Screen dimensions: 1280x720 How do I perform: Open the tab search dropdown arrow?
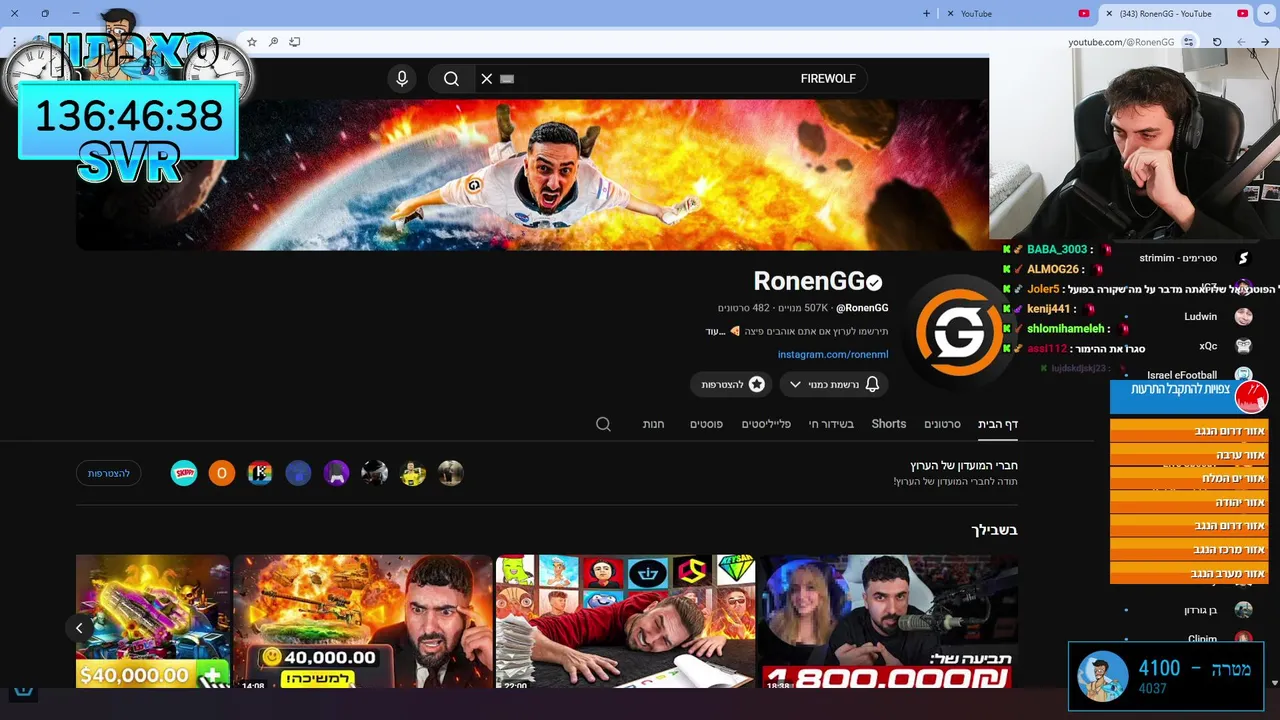point(1267,14)
